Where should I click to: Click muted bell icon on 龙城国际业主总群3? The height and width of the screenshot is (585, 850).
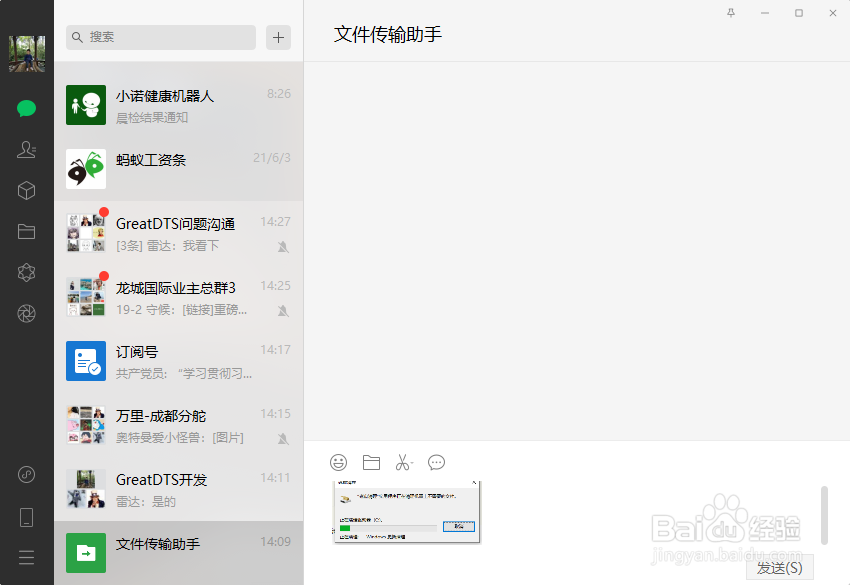(283, 311)
